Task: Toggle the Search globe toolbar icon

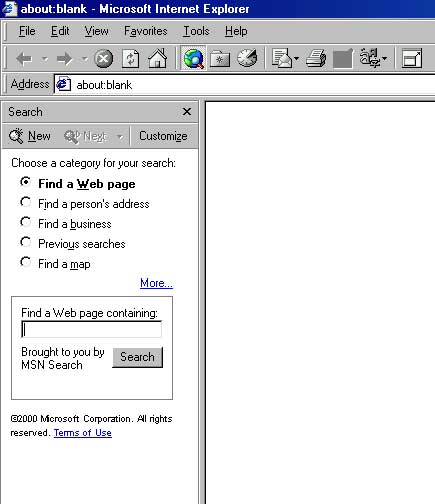Action: 193,59
